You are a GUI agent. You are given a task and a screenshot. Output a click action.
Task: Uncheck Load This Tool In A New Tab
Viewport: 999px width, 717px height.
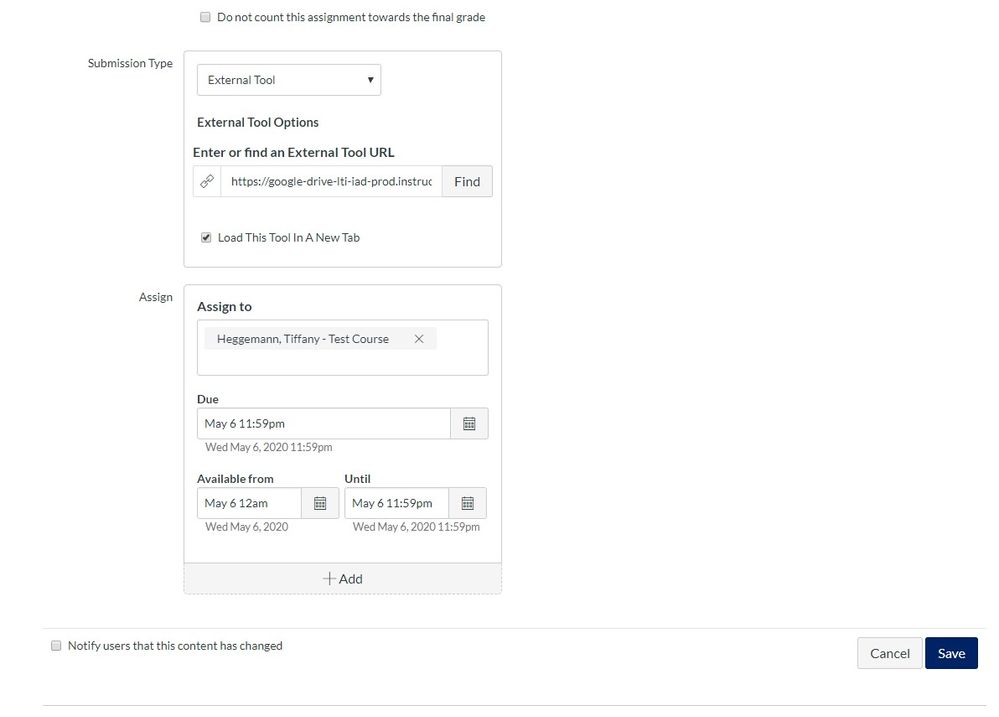206,238
